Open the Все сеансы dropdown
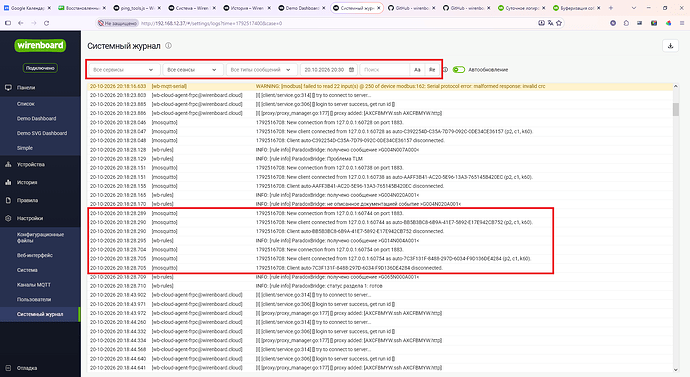 192,70
